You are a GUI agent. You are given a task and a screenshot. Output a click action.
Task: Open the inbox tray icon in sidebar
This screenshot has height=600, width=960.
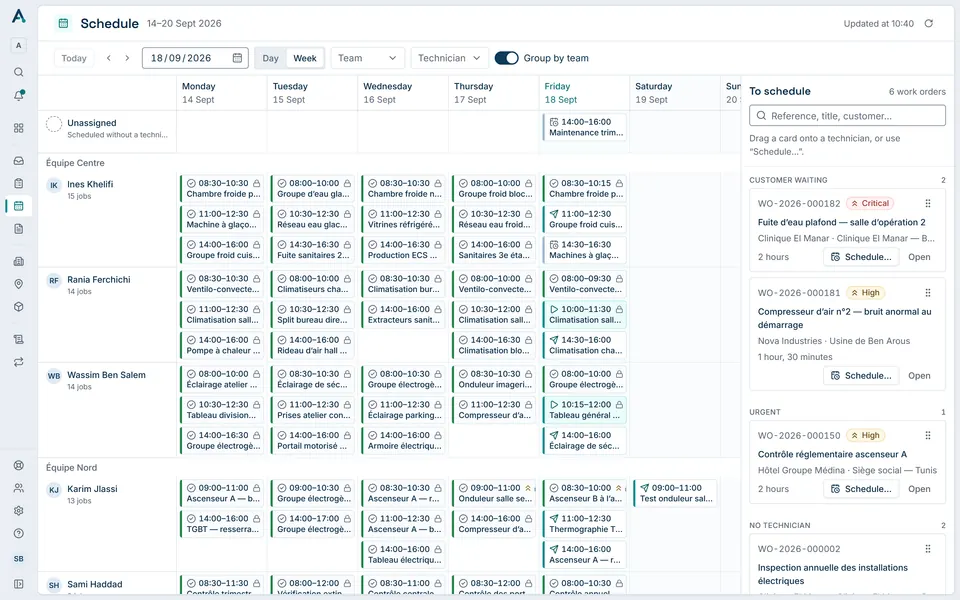click(19, 161)
